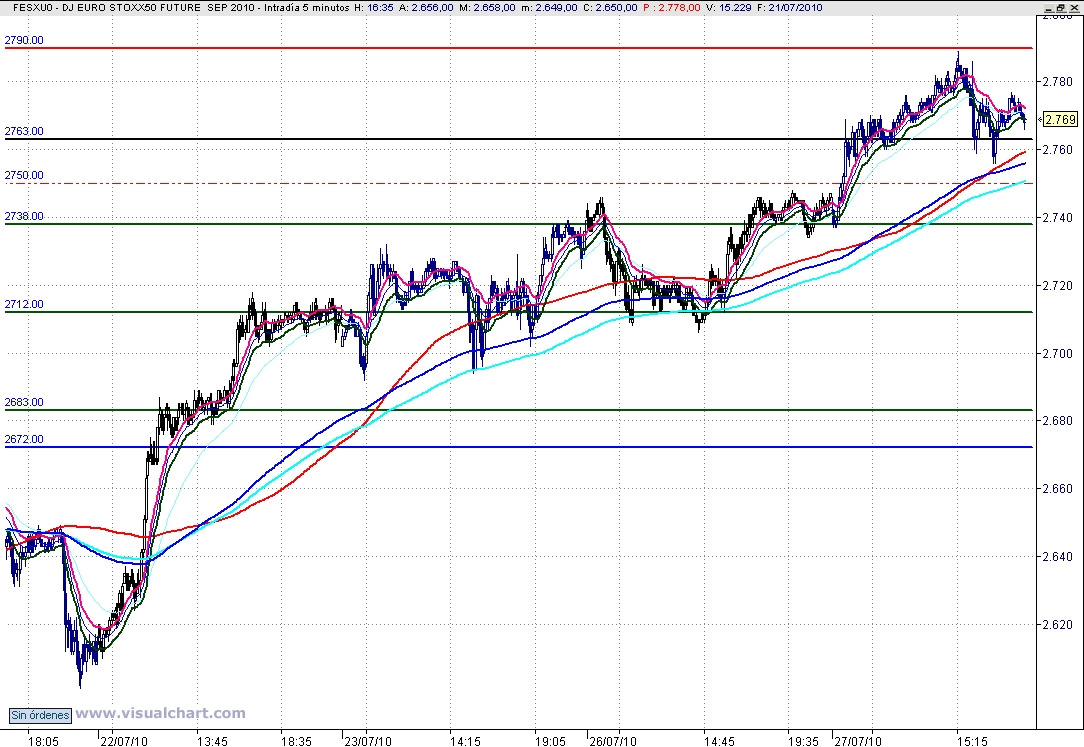Click the 2.700 price axis label
The height and width of the screenshot is (747, 1084).
point(1058,354)
